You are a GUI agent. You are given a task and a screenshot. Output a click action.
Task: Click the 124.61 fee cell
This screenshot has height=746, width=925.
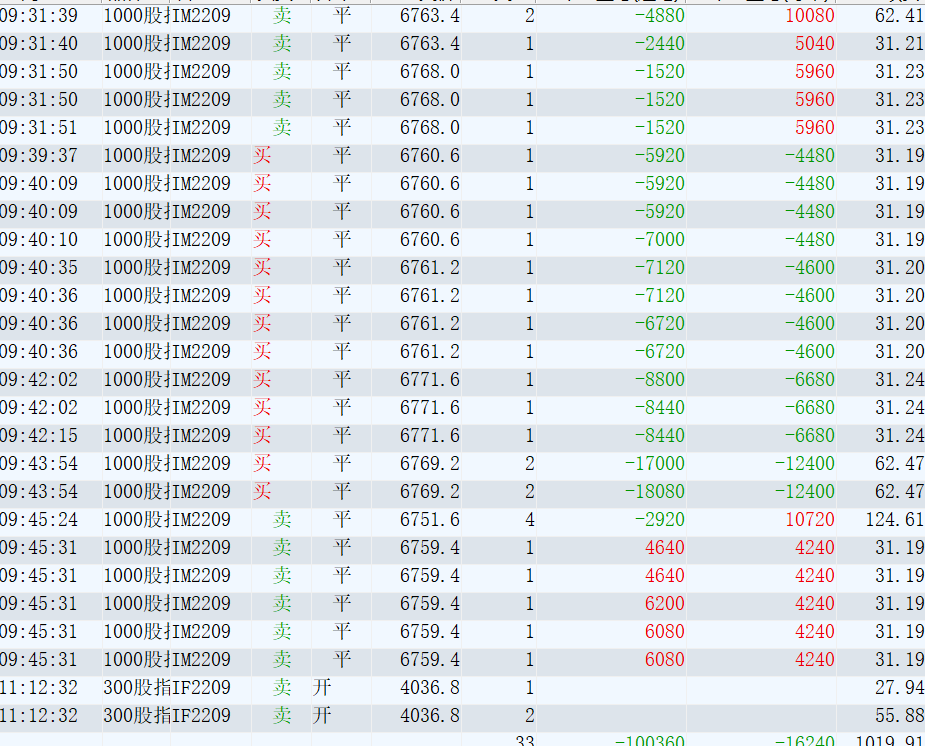point(895,520)
